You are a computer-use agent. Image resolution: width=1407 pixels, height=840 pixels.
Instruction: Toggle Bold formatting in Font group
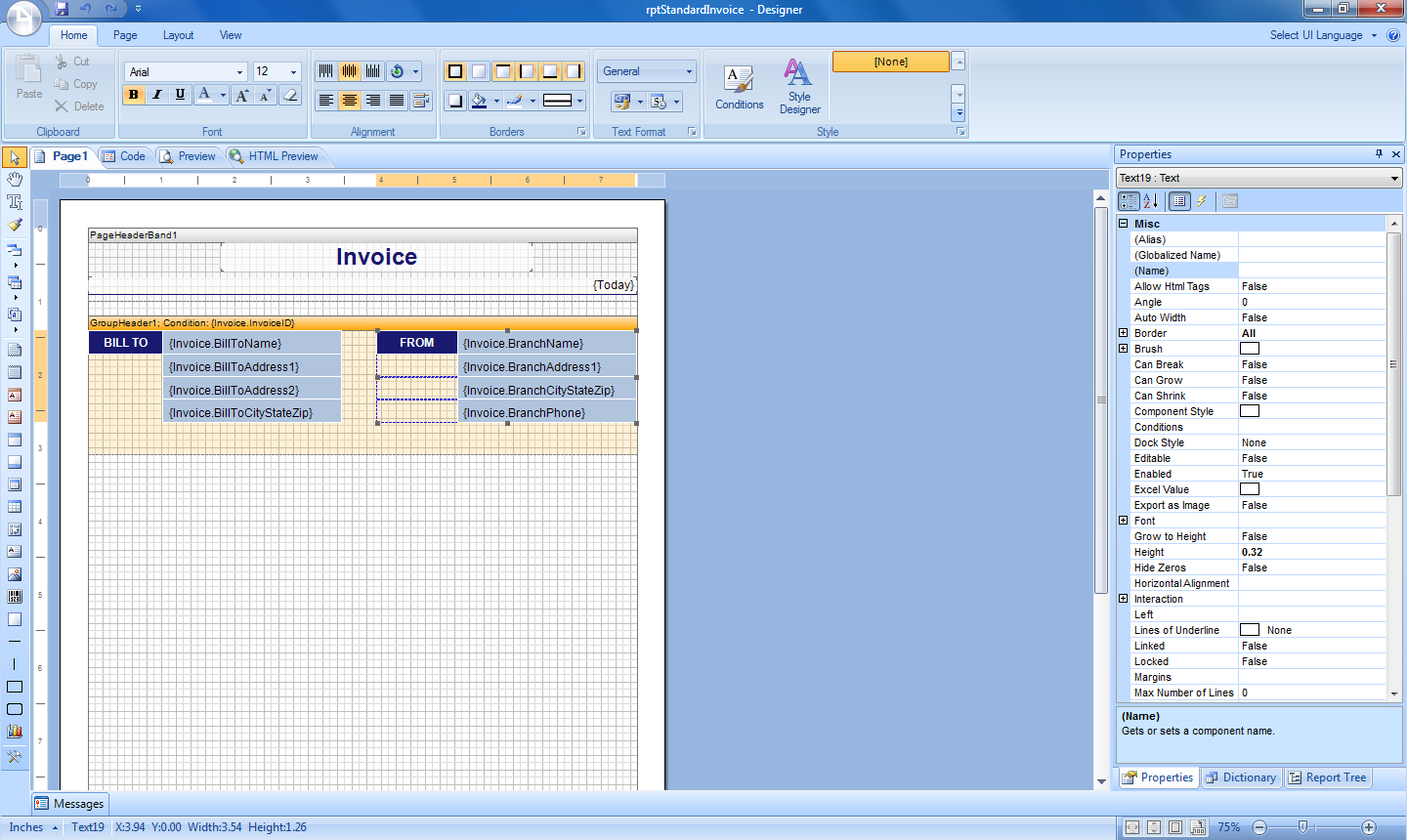click(x=134, y=95)
